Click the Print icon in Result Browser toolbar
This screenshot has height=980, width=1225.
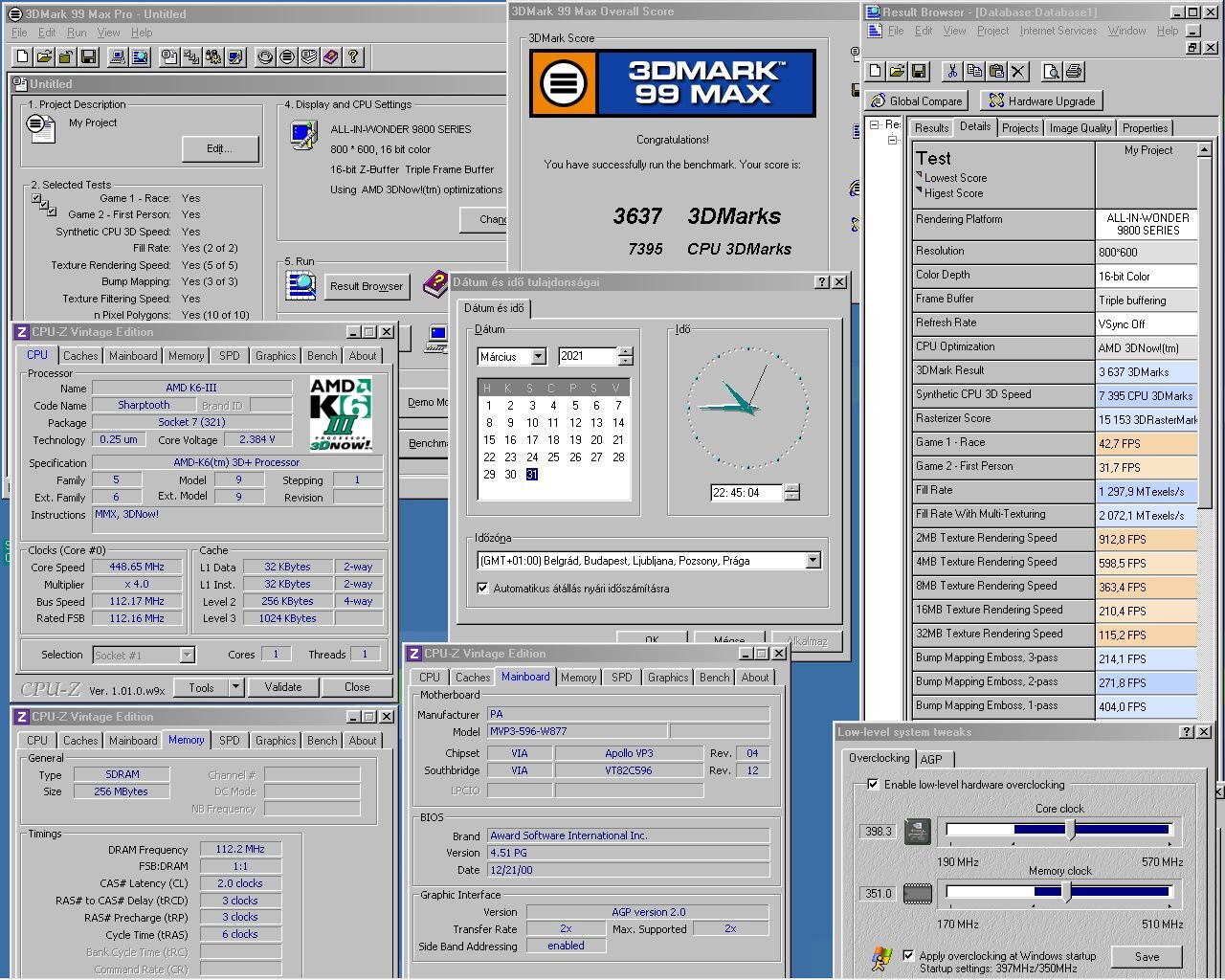pyautogui.click(x=1074, y=71)
